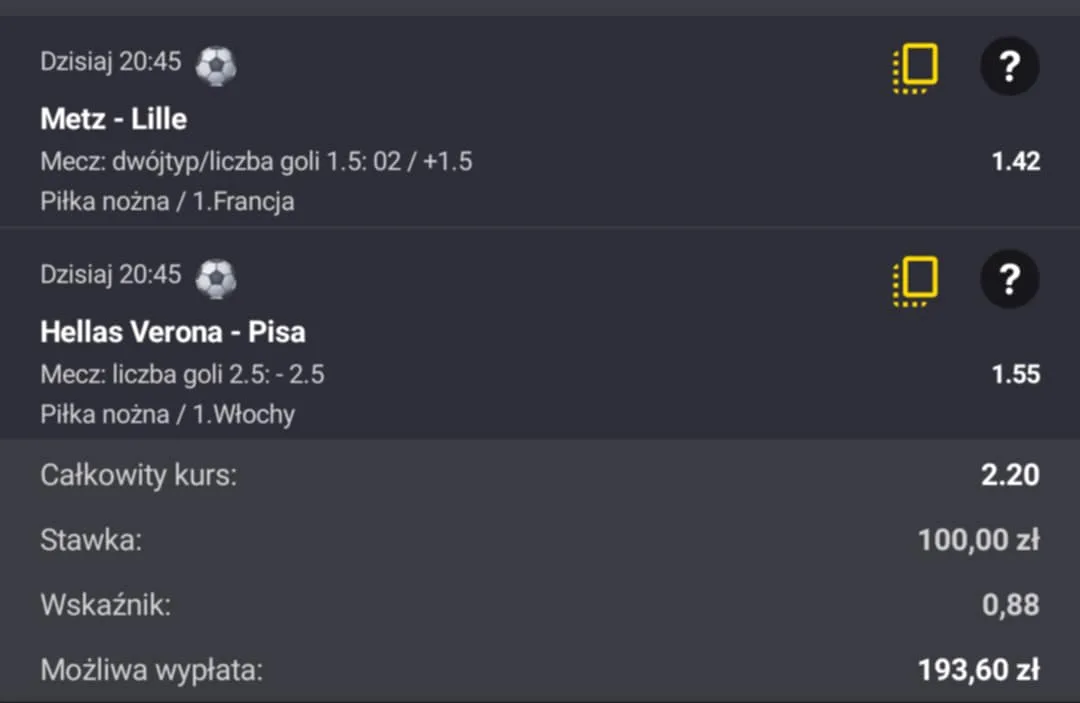Click the Metz - Lille match title
The height and width of the screenshot is (703, 1080).
pos(113,119)
